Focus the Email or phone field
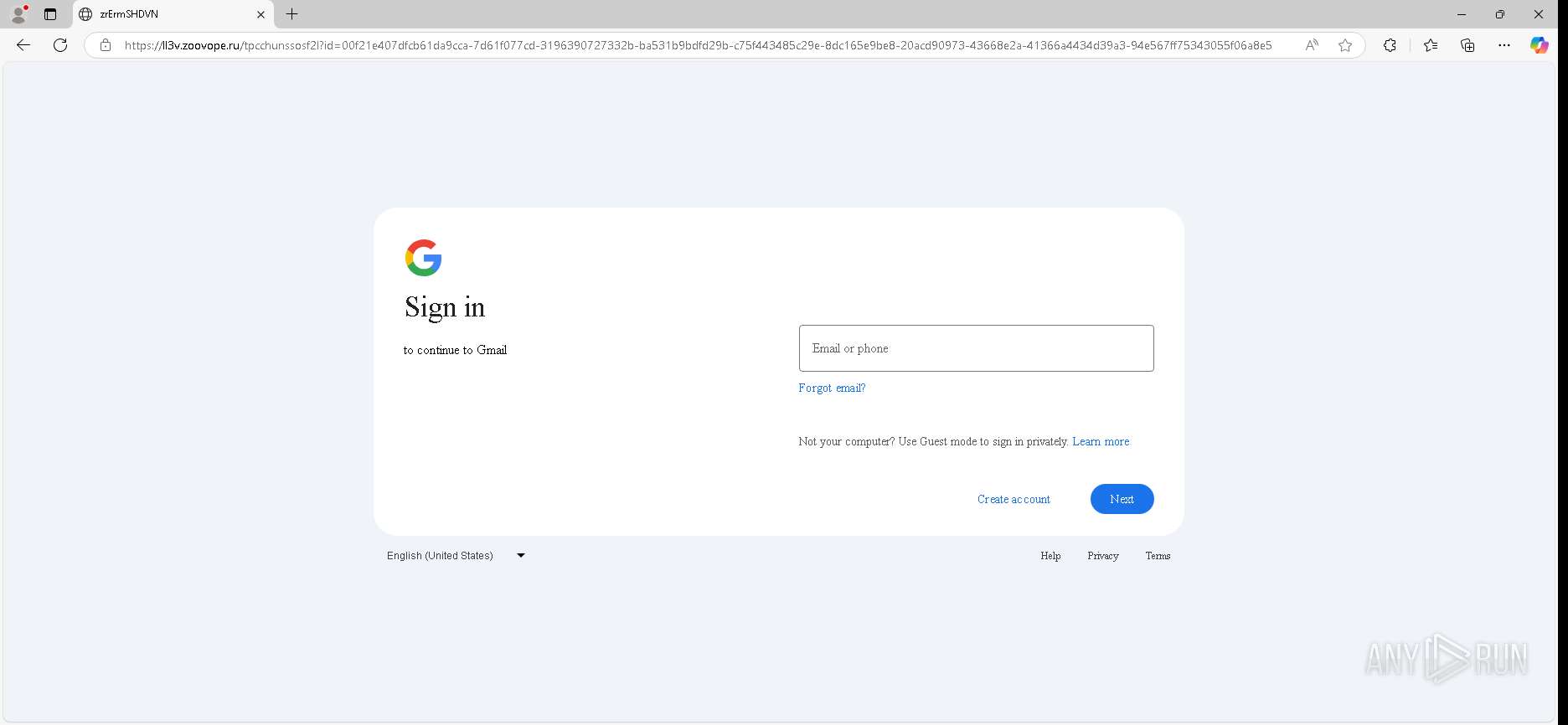 pyautogui.click(x=976, y=348)
